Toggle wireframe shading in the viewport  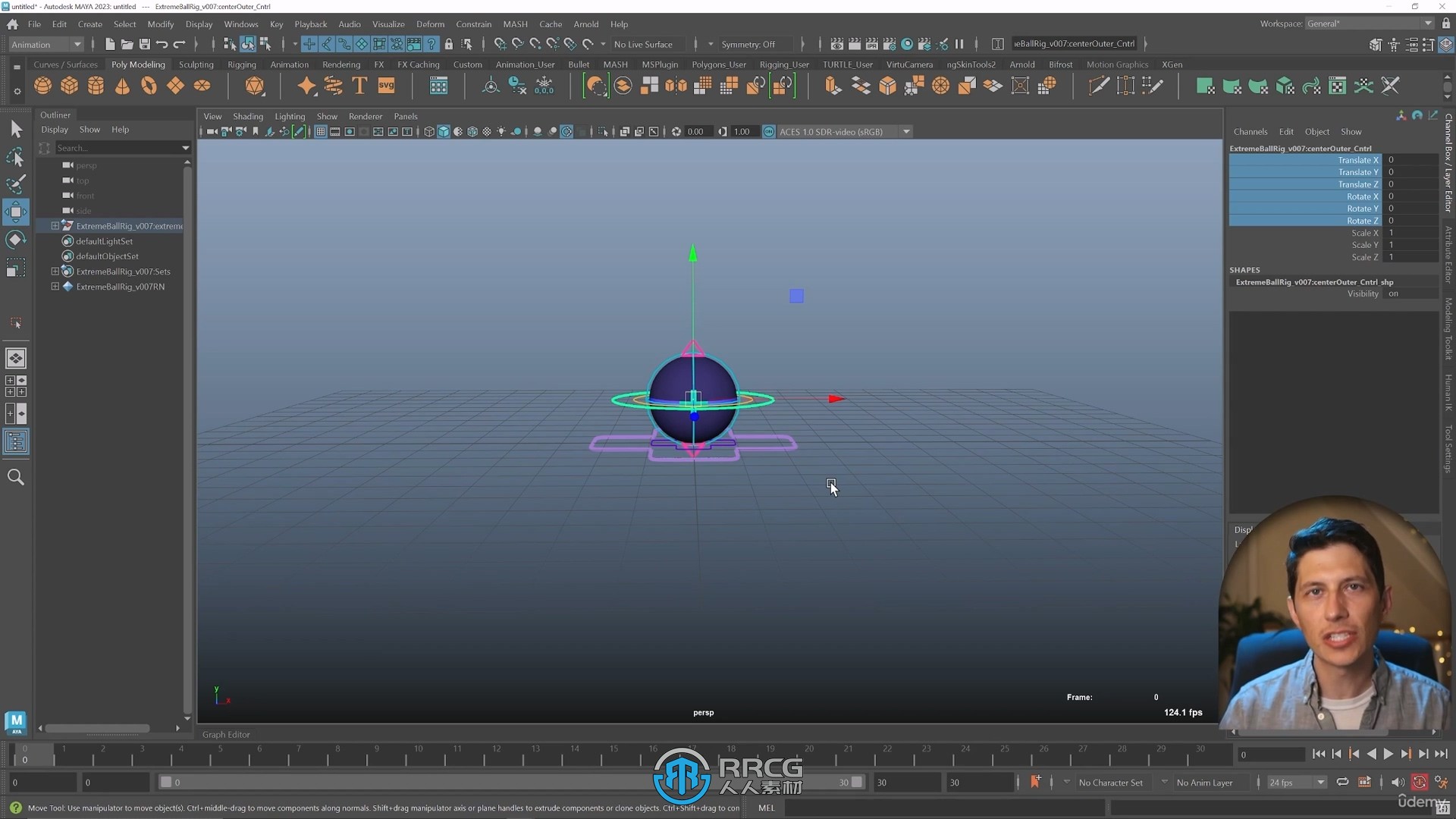click(429, 131)
